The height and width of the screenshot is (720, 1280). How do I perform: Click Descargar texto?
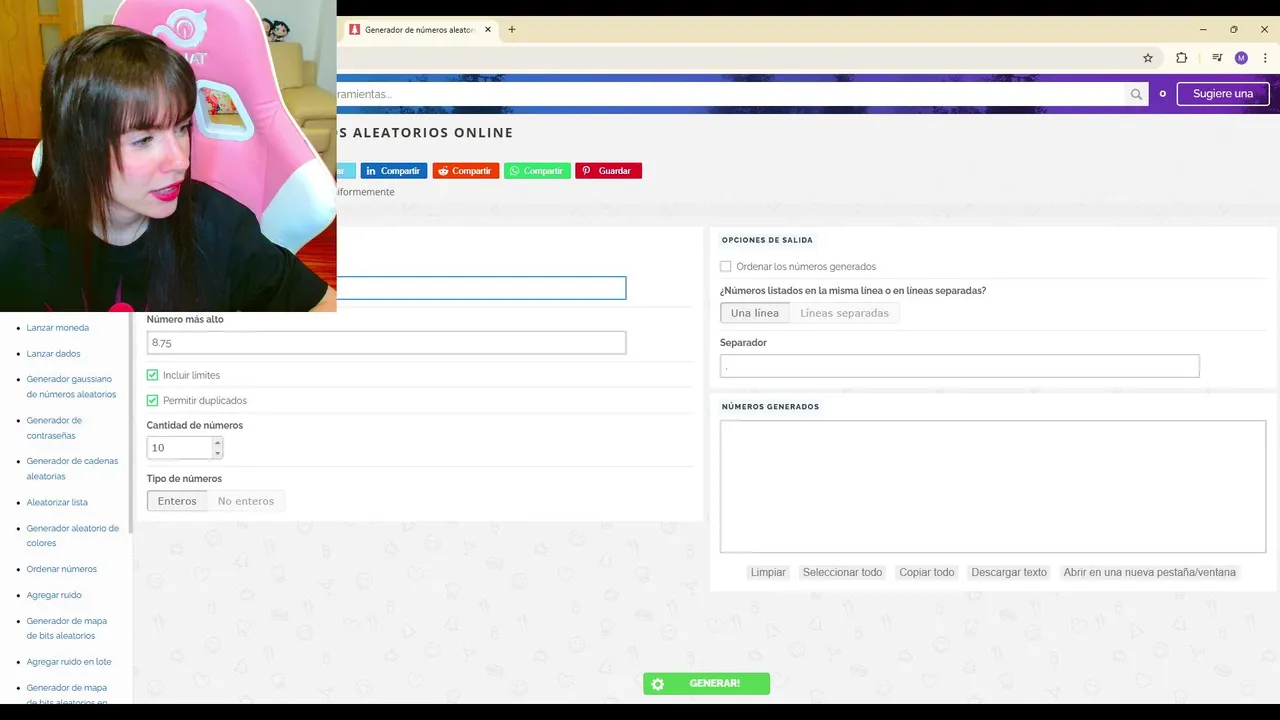tap(1009, 573)
